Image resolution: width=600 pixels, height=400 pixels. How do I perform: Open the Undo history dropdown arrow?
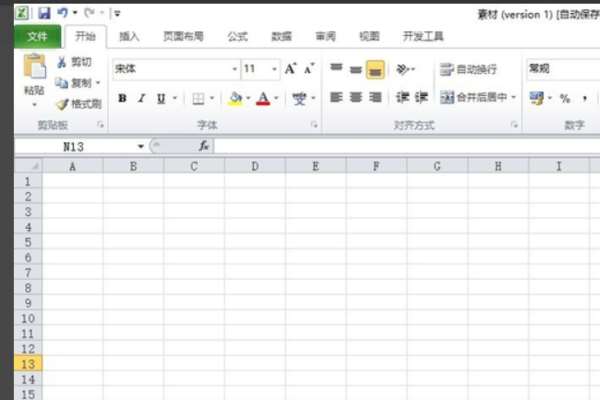[75, 13]
